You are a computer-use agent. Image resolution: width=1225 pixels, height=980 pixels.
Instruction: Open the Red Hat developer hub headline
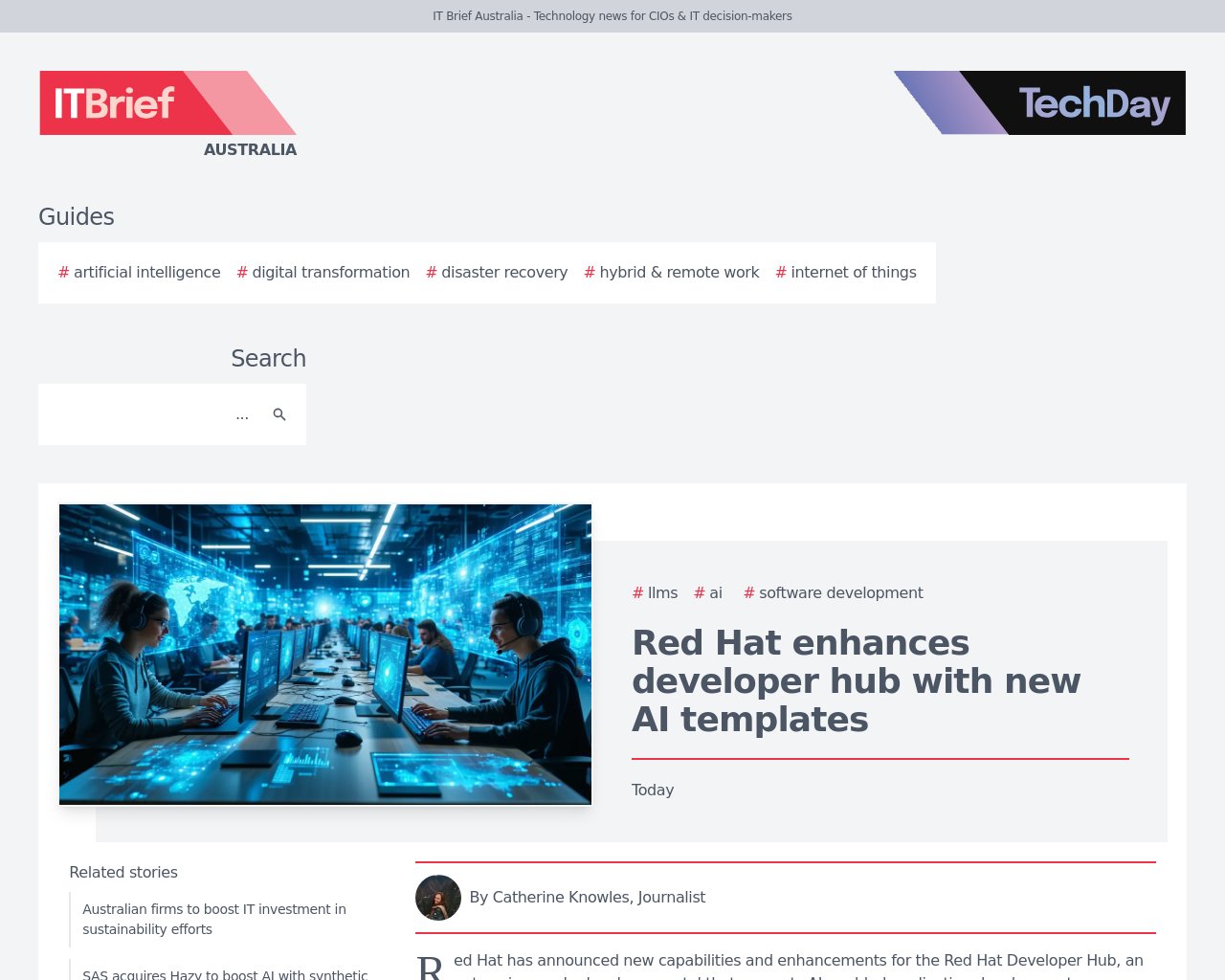[856, 680]
